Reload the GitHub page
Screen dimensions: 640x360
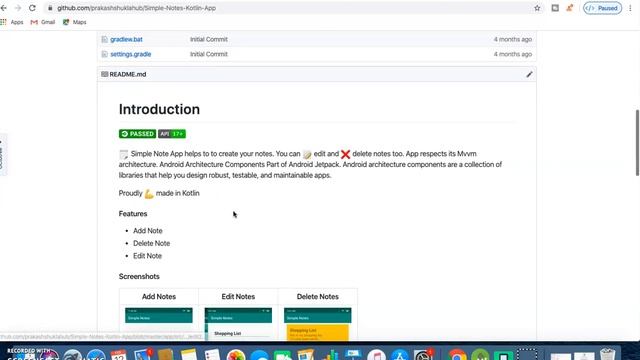pos(32,8)
